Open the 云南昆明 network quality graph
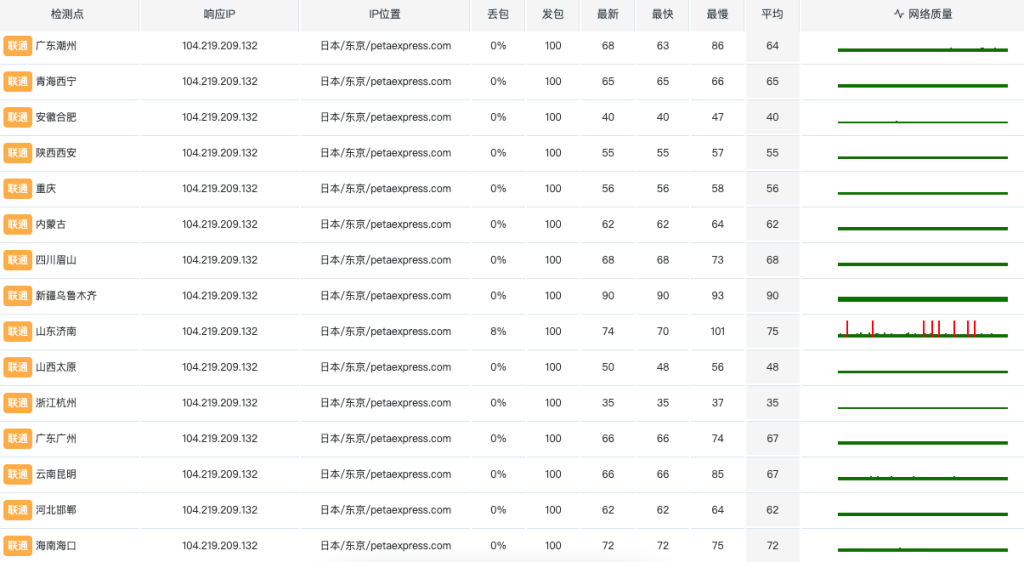 point(923,478)
